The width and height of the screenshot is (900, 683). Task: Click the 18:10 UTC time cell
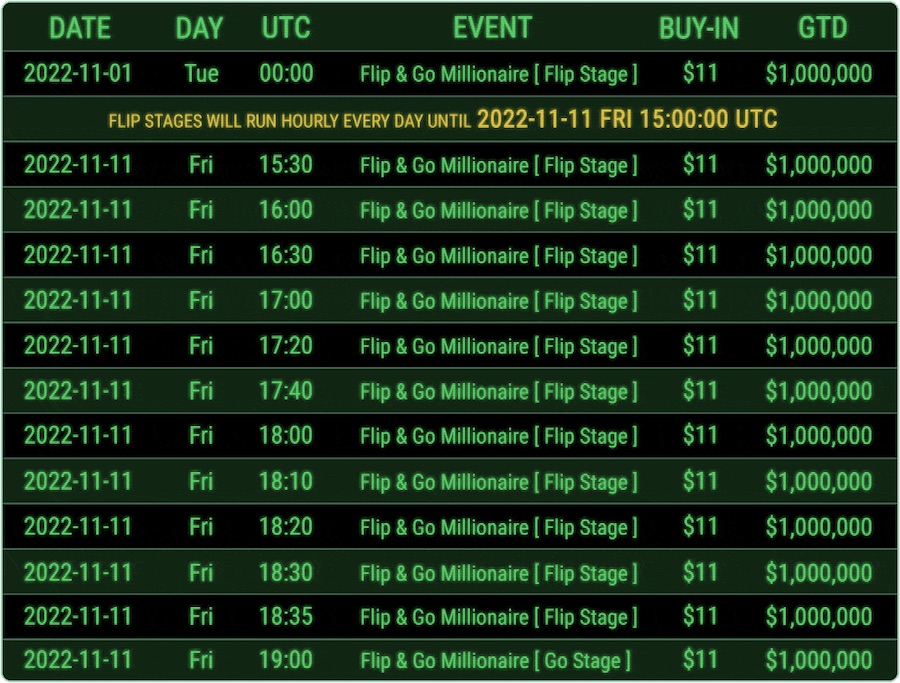(x=286, y=481)
